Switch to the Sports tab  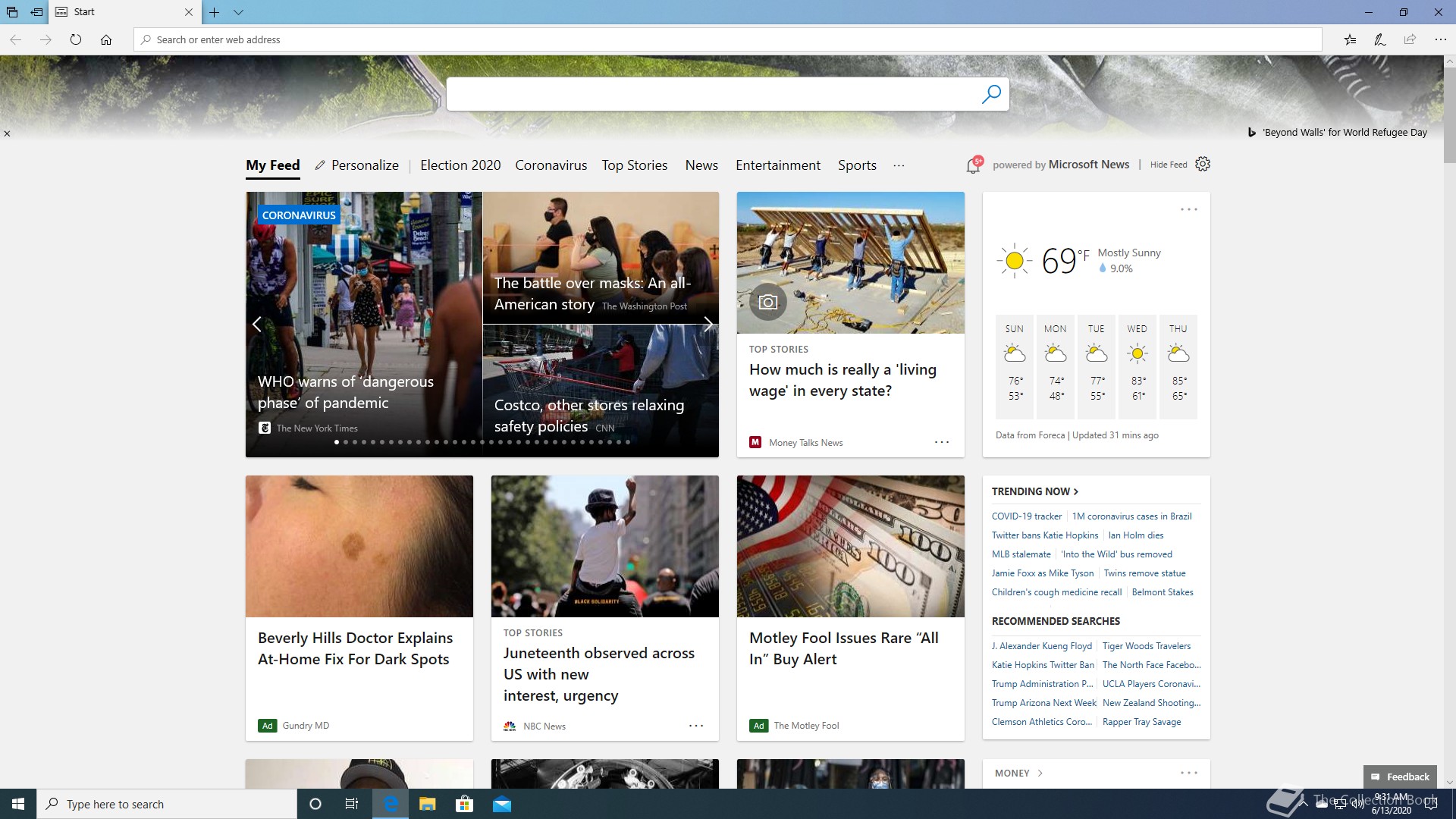(857, 165)
